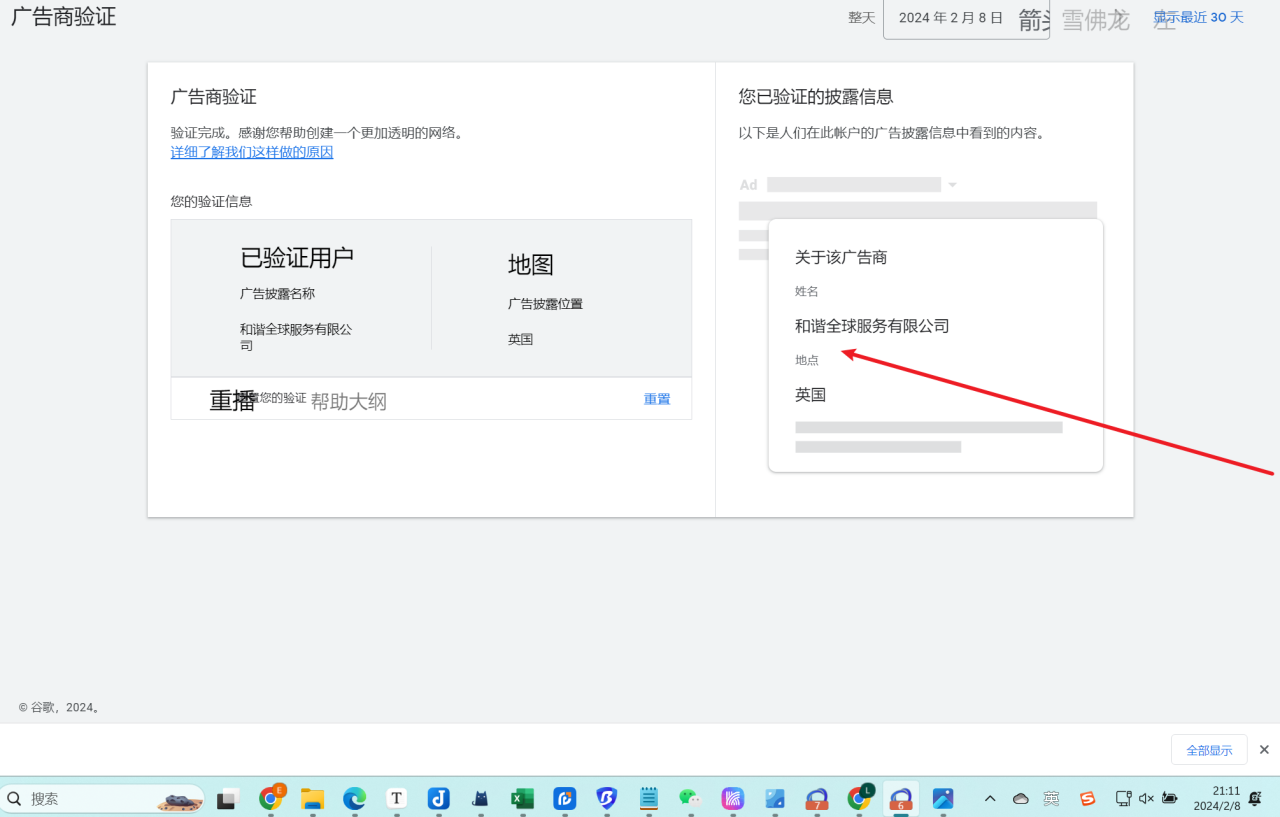Viewport: 1280px width, 817px height.
Task: Click the 英 language indicator in the tray
Action: click(x=1052, y=798)
